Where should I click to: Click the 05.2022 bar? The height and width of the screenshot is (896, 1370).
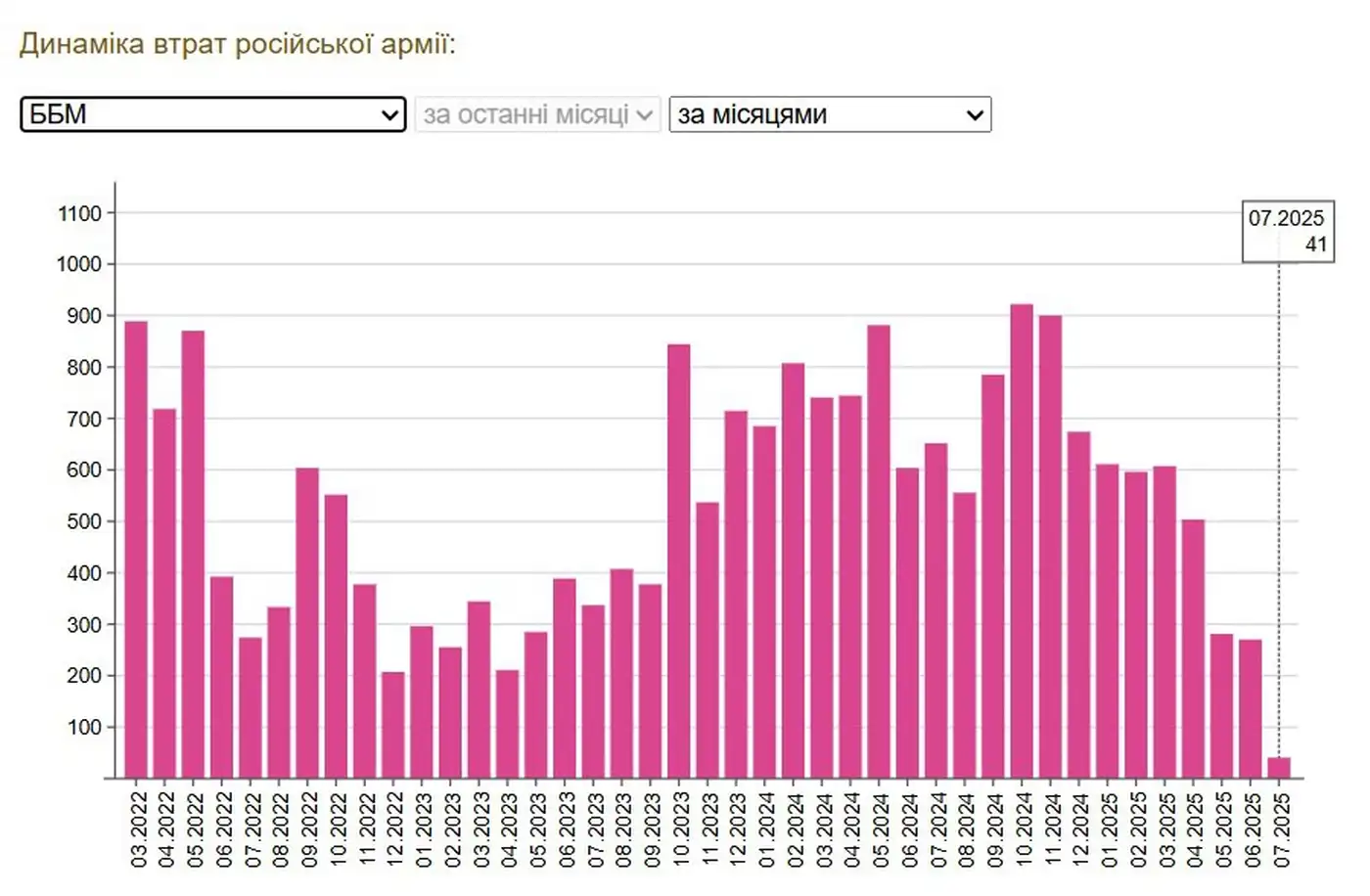[193, 555]
